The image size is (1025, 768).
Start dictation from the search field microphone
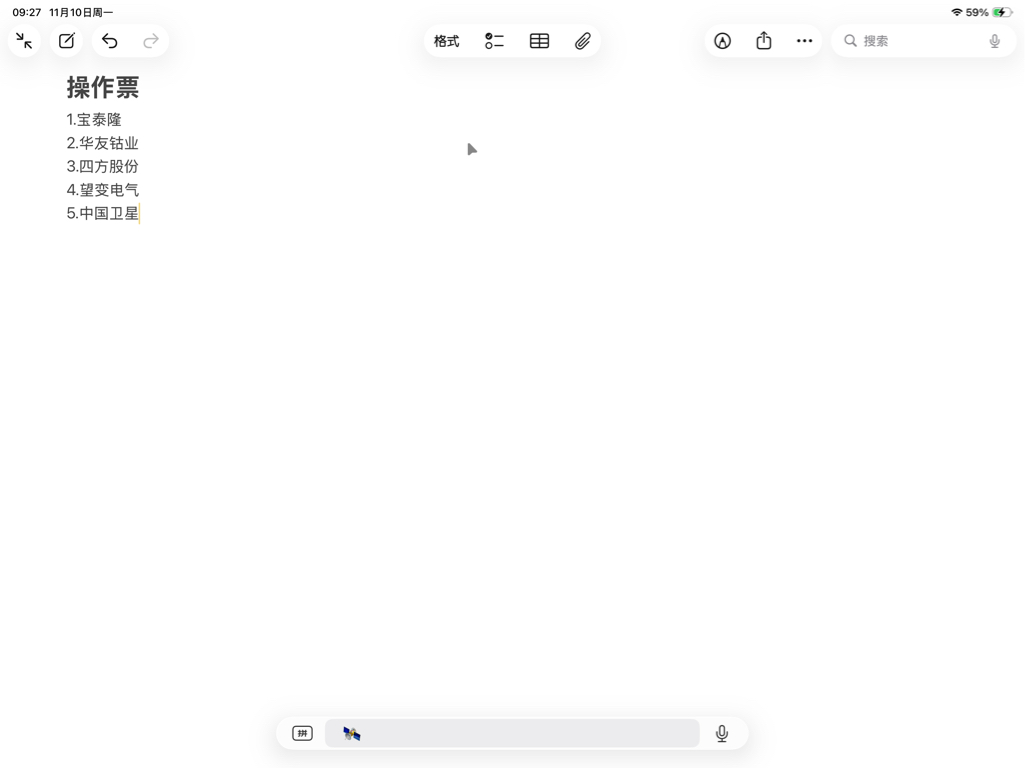coord(994,41)
